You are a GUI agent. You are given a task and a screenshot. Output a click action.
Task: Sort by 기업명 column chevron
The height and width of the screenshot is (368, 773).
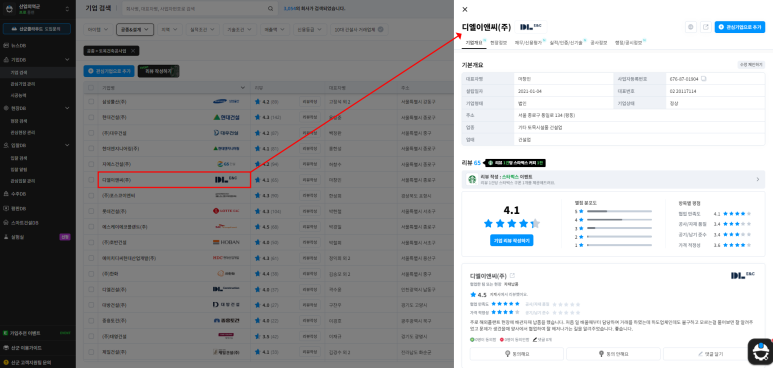243,88
